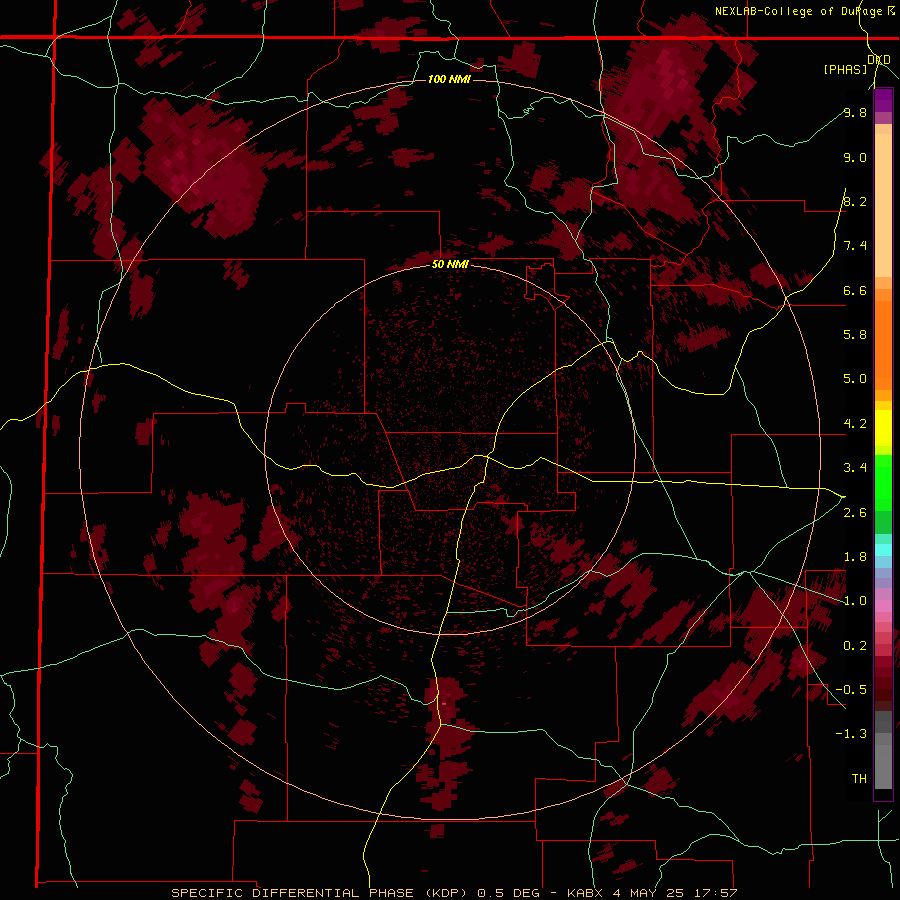Click the 8.2 scale value
This screenshot has width=900, height=900.
[855, 201]
